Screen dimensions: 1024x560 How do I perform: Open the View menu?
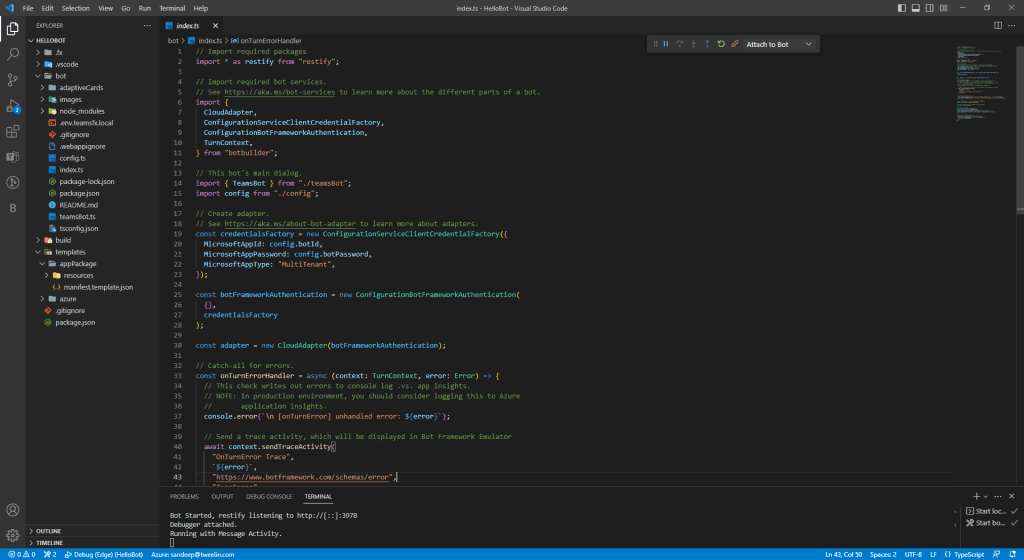105,8
